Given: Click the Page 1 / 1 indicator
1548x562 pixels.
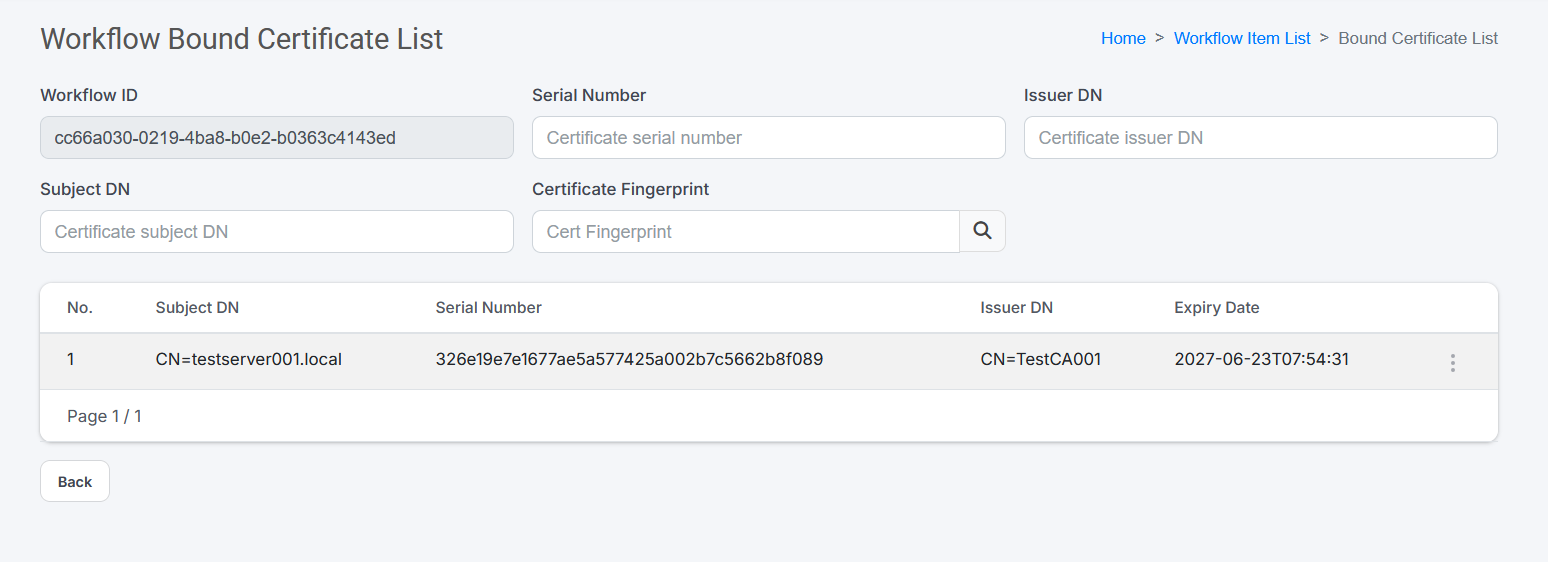Looking at the screenshot, I should click(x=104, y=416).
